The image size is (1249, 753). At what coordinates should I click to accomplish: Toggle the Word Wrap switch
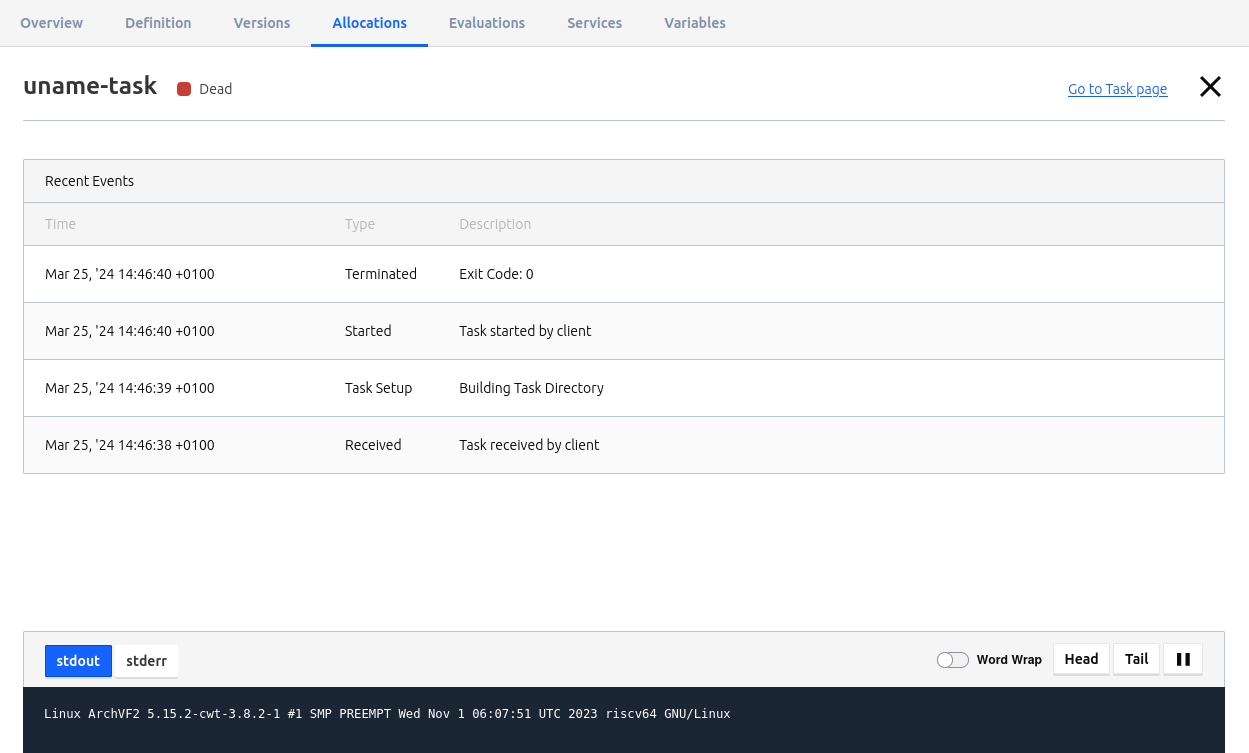click(952, 660)
